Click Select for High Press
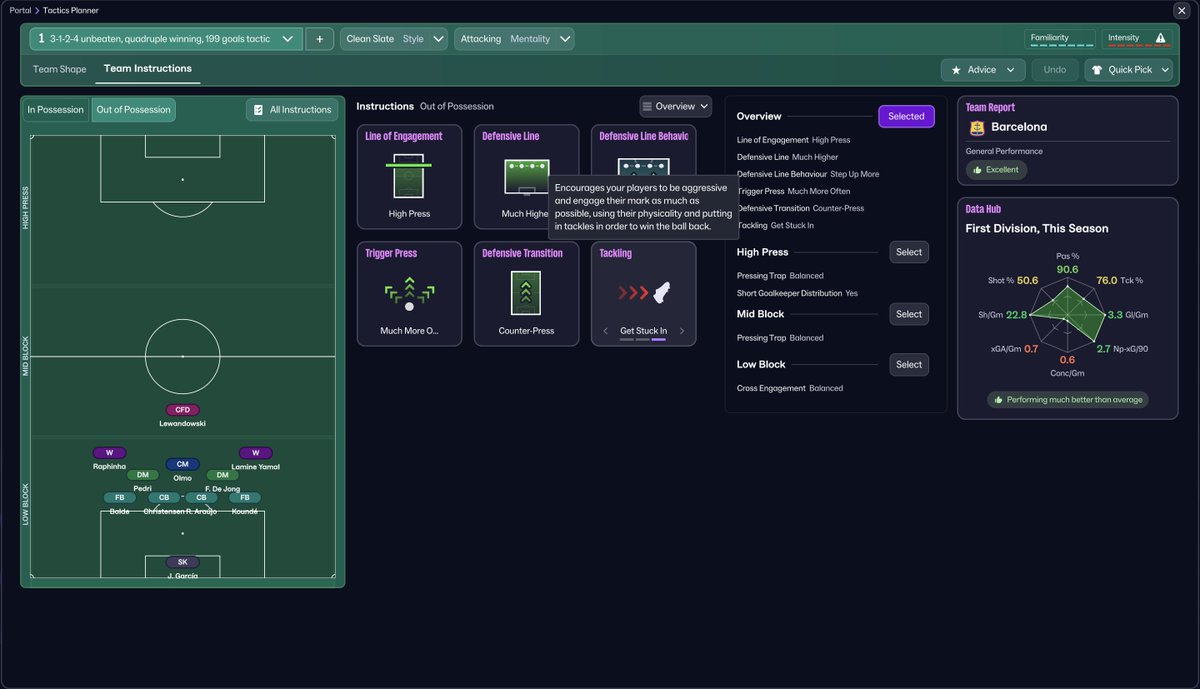 tap(909, 252)
